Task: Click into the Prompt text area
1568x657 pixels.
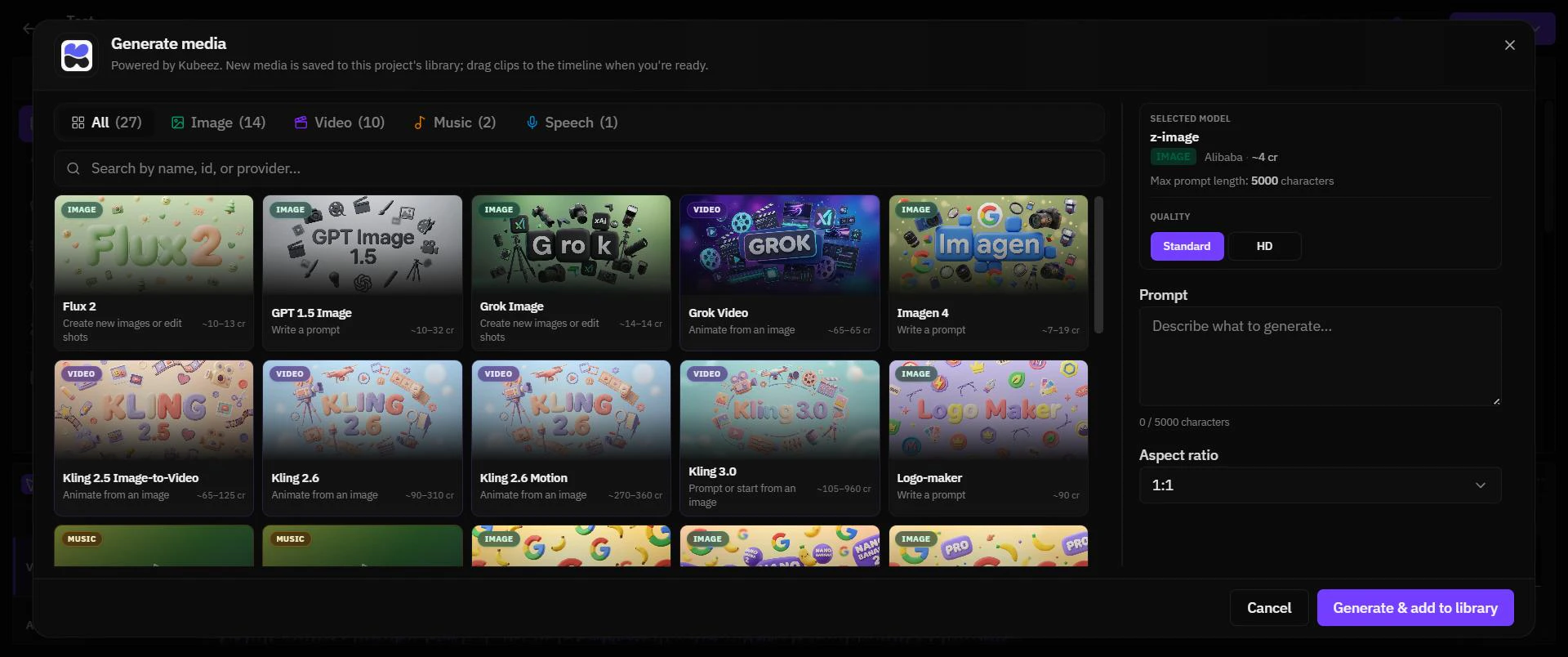Action: 1320,356
